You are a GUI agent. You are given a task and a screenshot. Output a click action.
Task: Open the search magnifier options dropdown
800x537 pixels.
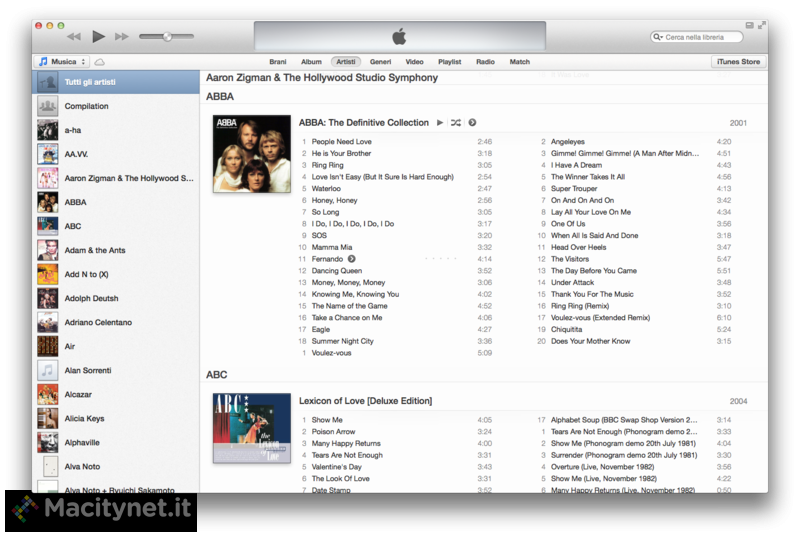click(658, 37)
